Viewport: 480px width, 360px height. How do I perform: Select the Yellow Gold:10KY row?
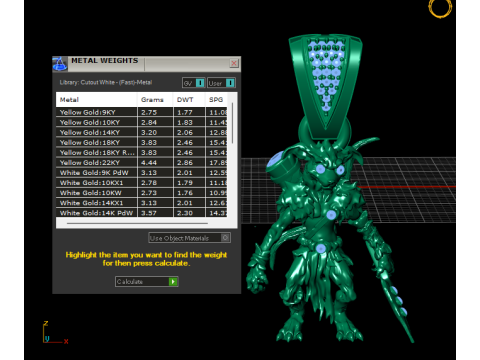point(142,122)
